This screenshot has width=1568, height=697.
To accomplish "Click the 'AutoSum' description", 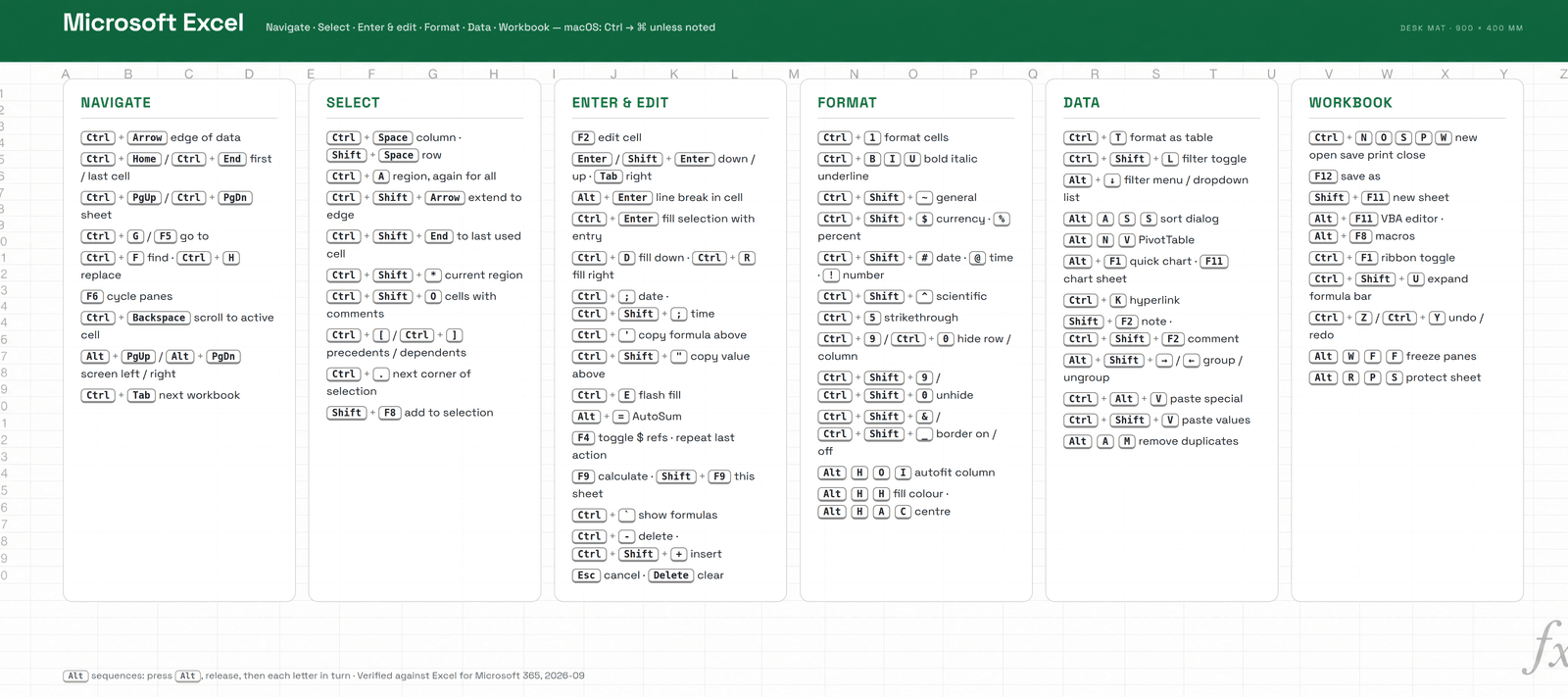I will pyautogui.click(x=657, y=417).
